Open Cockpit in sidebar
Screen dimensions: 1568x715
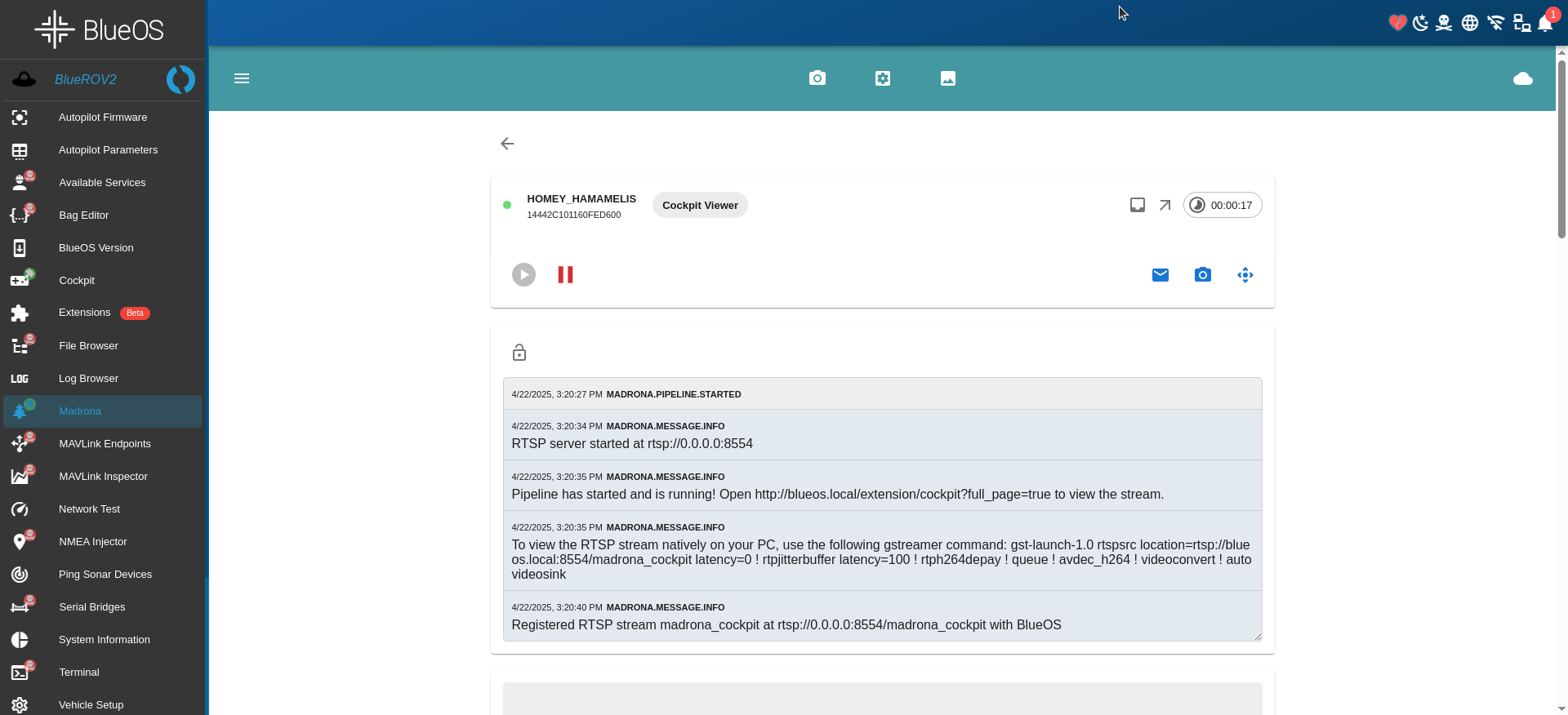coord(103,281)
